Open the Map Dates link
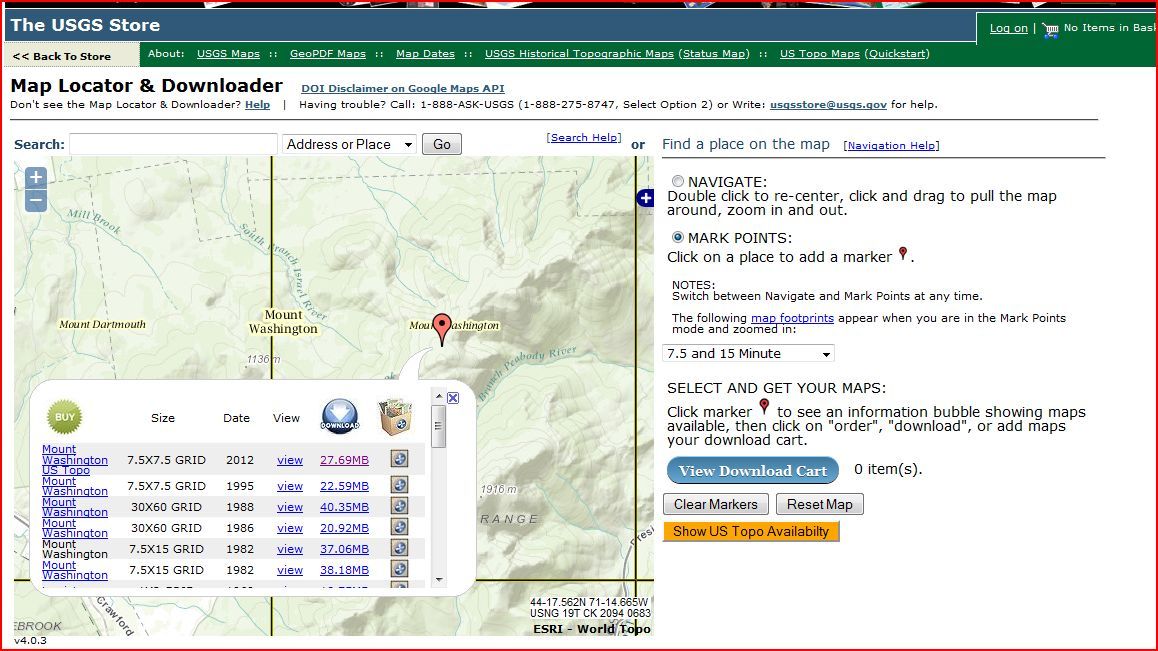 pos(425,53)
